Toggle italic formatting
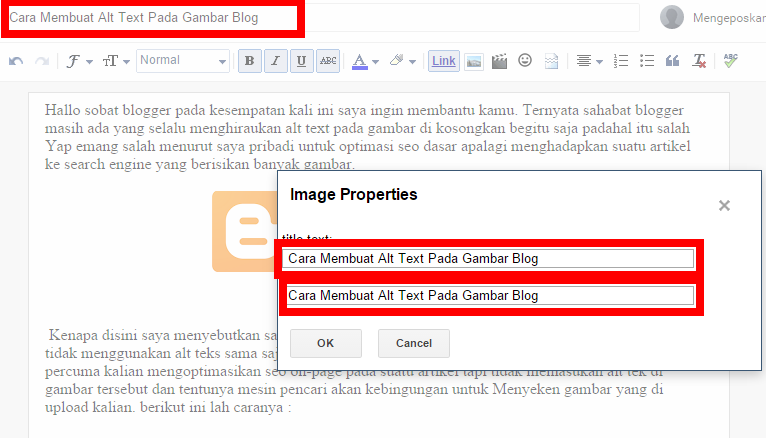The width and height of the screenshot is (766, 438). pyautogui.click(x=276, y=61)
